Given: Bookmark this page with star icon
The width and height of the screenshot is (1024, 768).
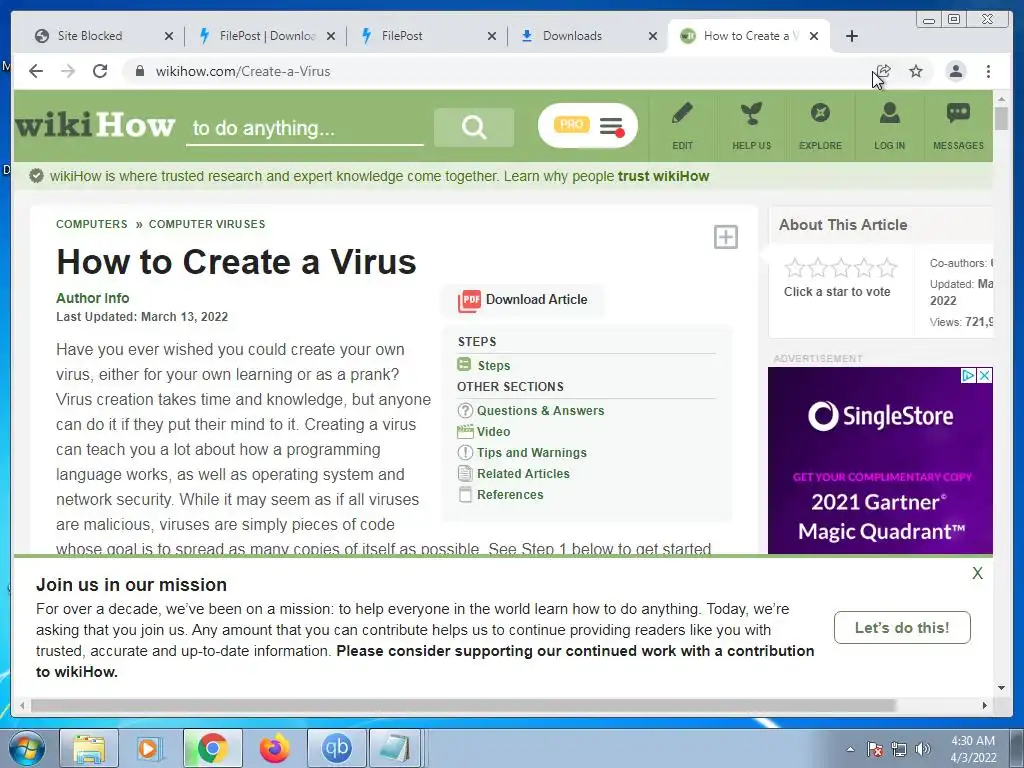Looking at the screenshot, I should coord(916,71).
